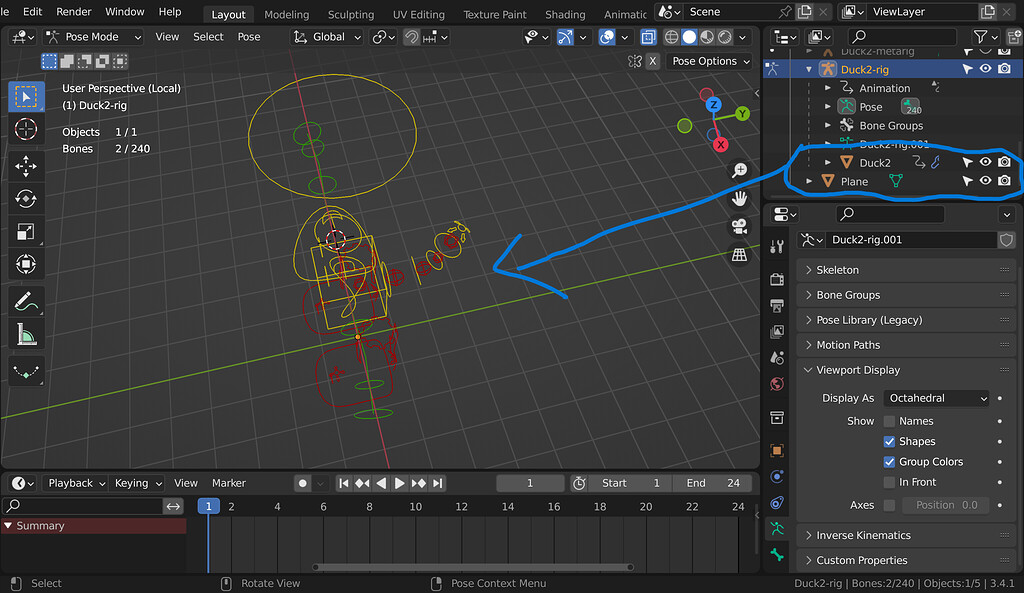The width and height of the screenshot is (1024, 593).
Task: Enable the In Front checkbox
Action: coord(889,482)
